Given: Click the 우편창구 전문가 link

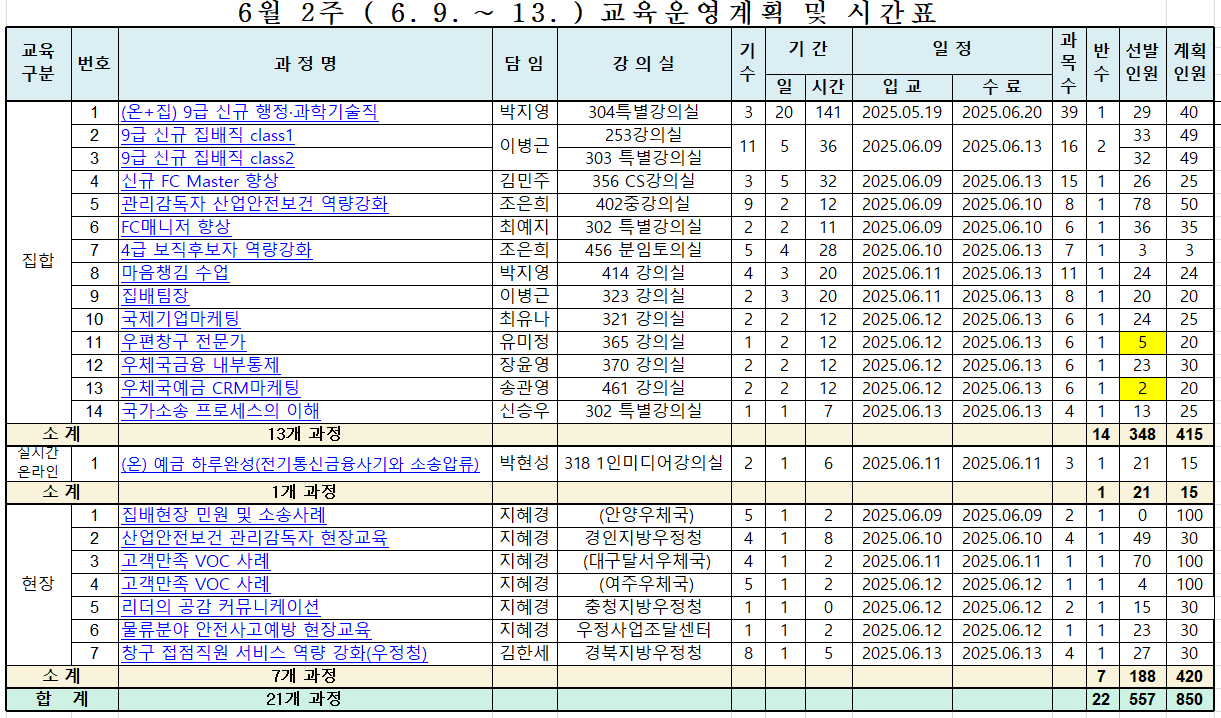Looking at the screenshot, I should (x=183, y=342).
